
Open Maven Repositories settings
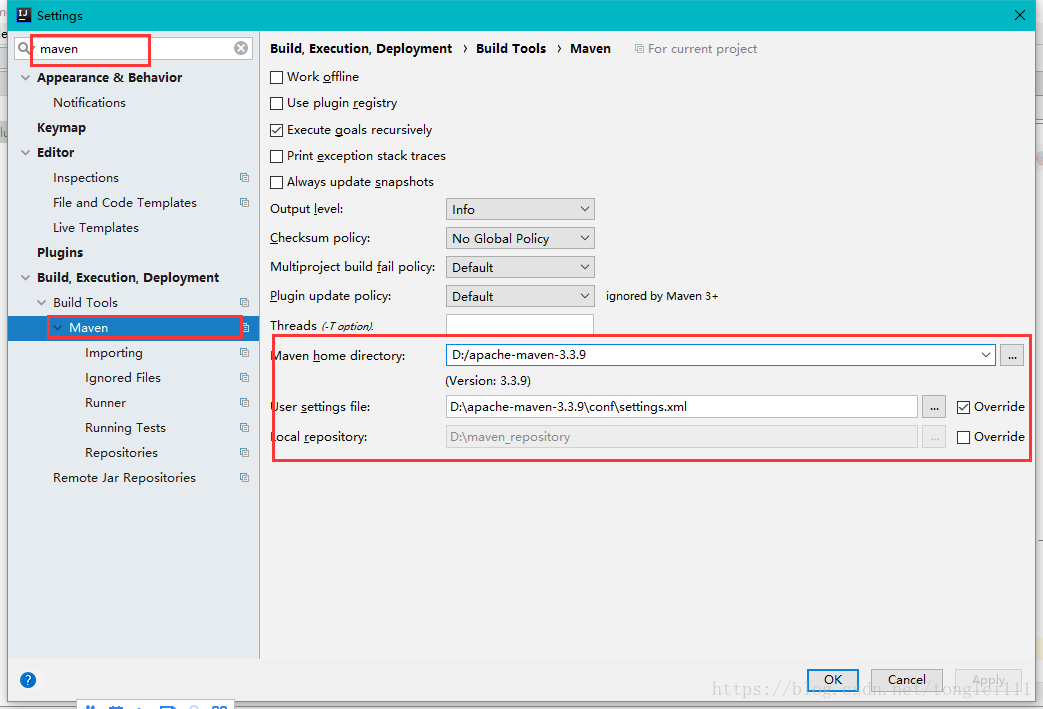point(121,452)
